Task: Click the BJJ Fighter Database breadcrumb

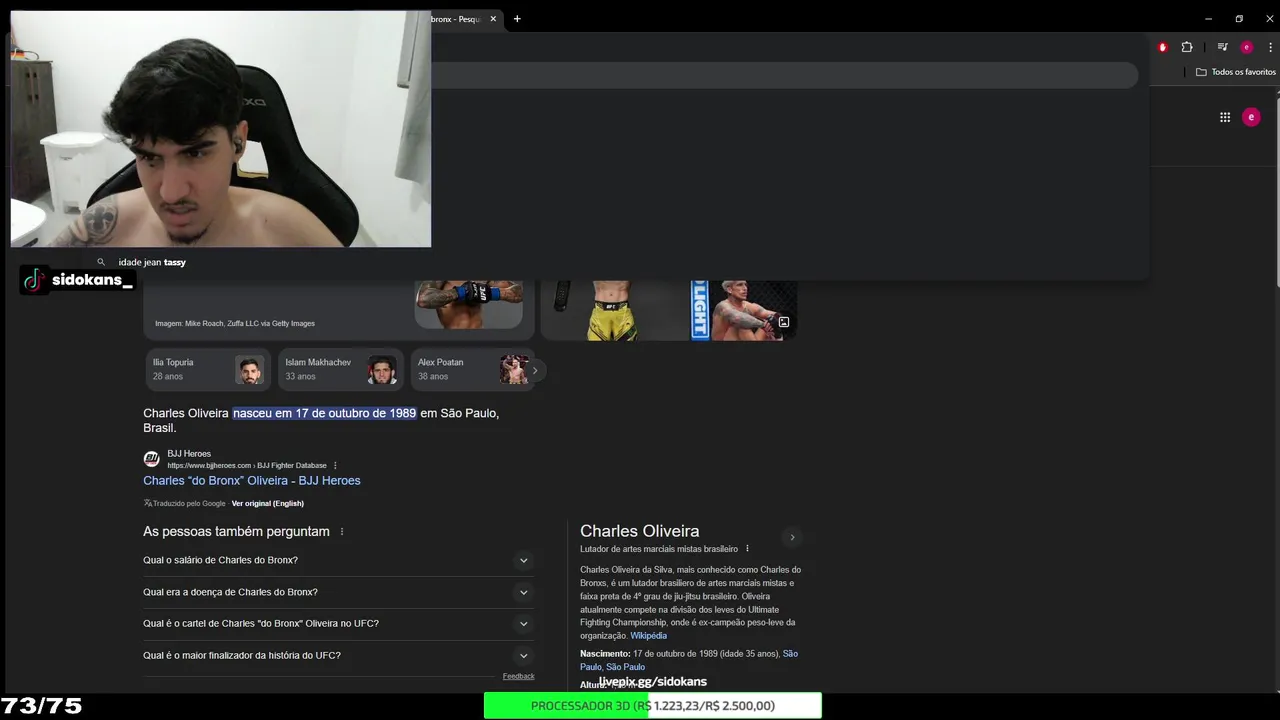Action: pos(292,466)
